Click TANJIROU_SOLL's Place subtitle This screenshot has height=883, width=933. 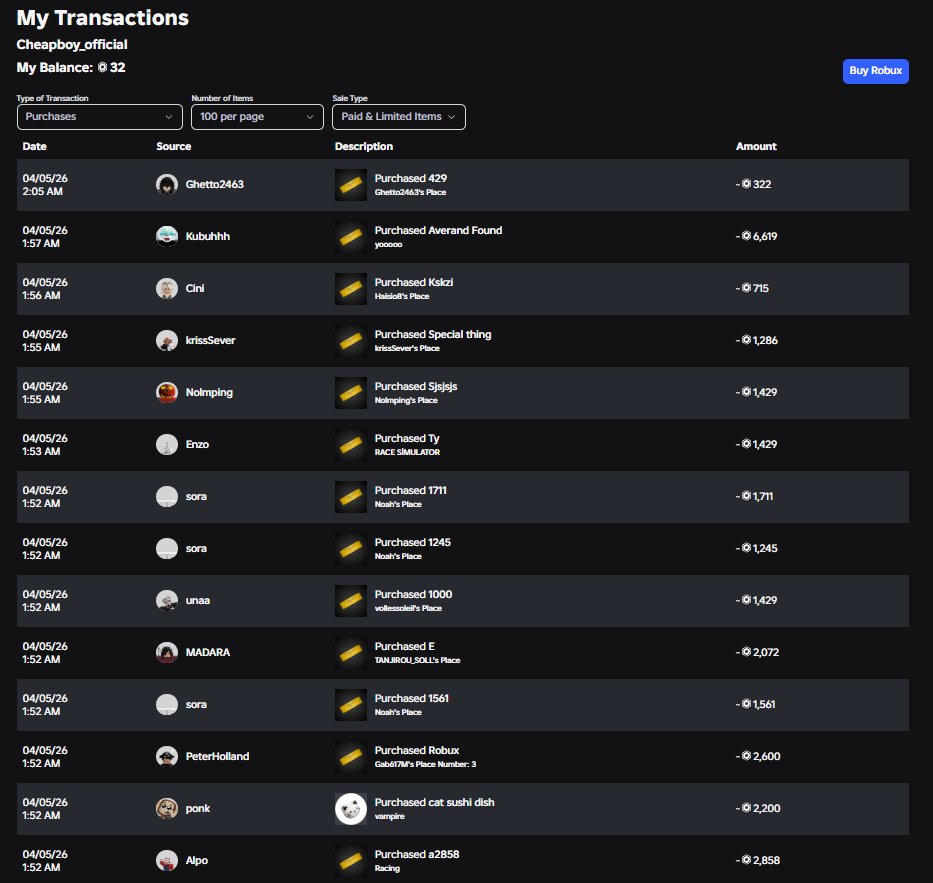pos(417,660)
